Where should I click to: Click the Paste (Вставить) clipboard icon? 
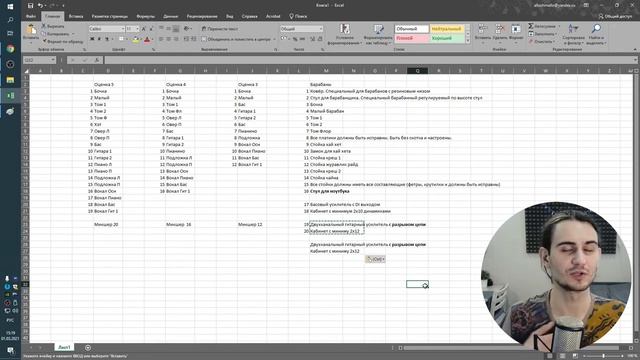pyautogui.click(x=31, y=29)
